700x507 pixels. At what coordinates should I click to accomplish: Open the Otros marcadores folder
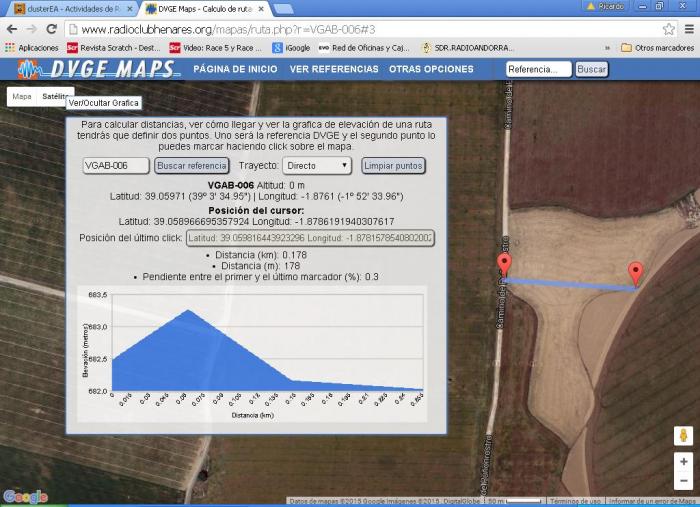[657, 48]
